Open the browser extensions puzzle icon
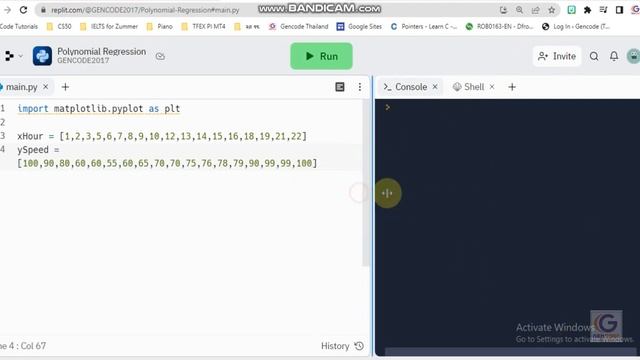The width and height of the screenshot is (640, 360). click(587, 10)
